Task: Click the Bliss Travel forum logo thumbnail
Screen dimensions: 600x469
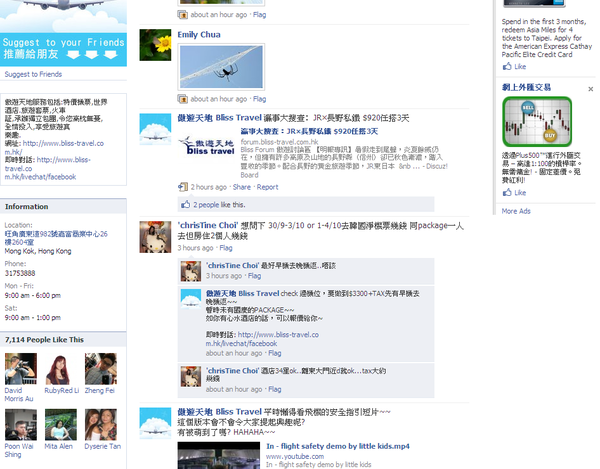Action: coord(208,146)
